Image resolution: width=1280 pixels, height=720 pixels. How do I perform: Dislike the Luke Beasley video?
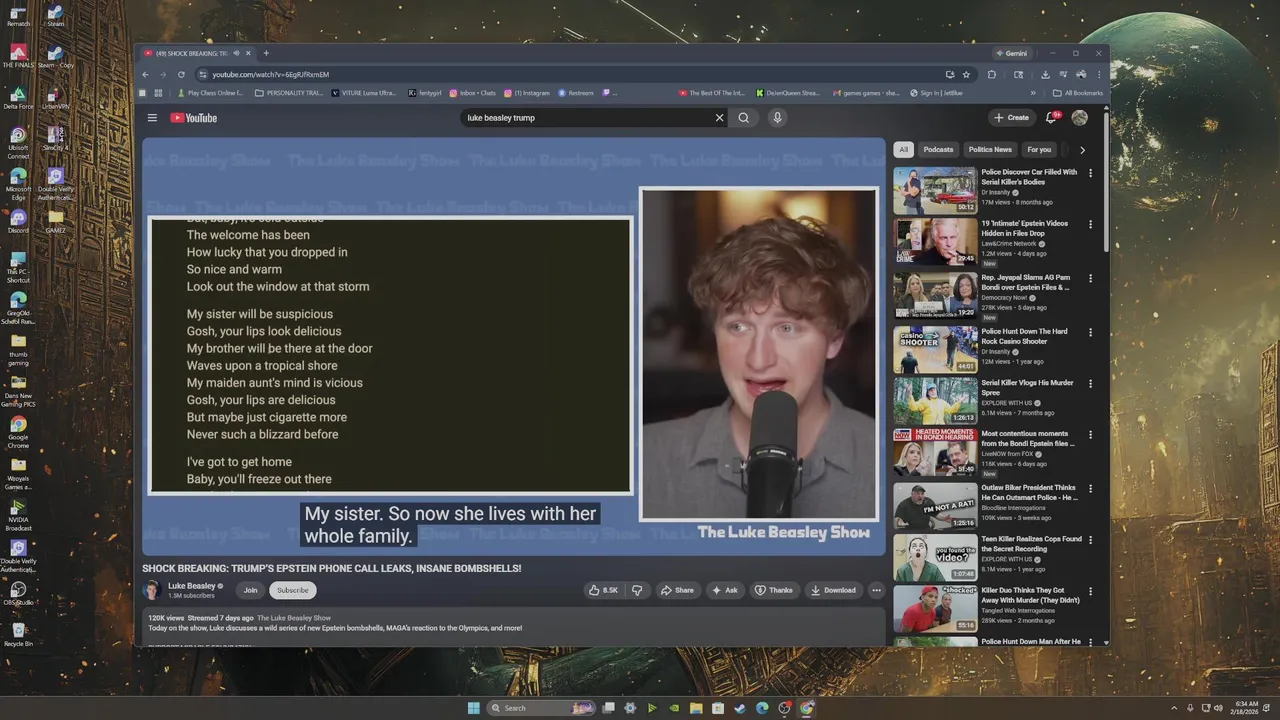coord(636,590)
